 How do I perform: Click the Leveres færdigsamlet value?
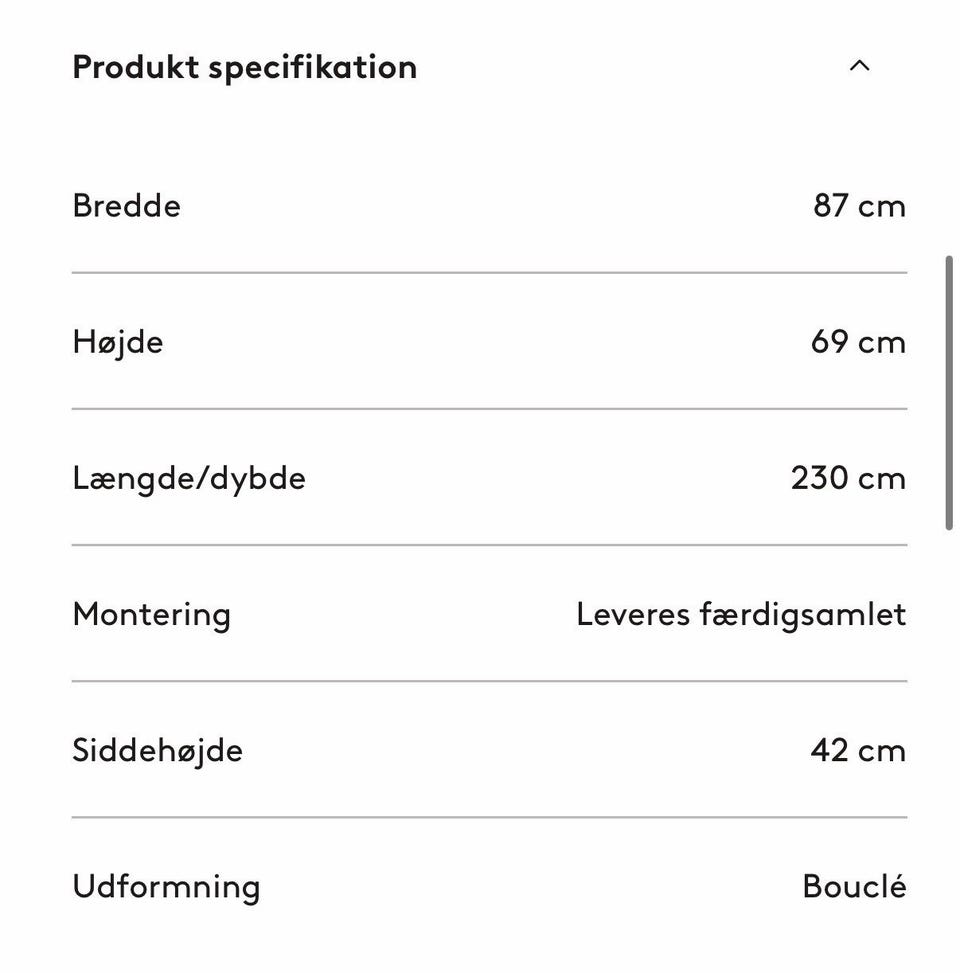click(741, 614)
